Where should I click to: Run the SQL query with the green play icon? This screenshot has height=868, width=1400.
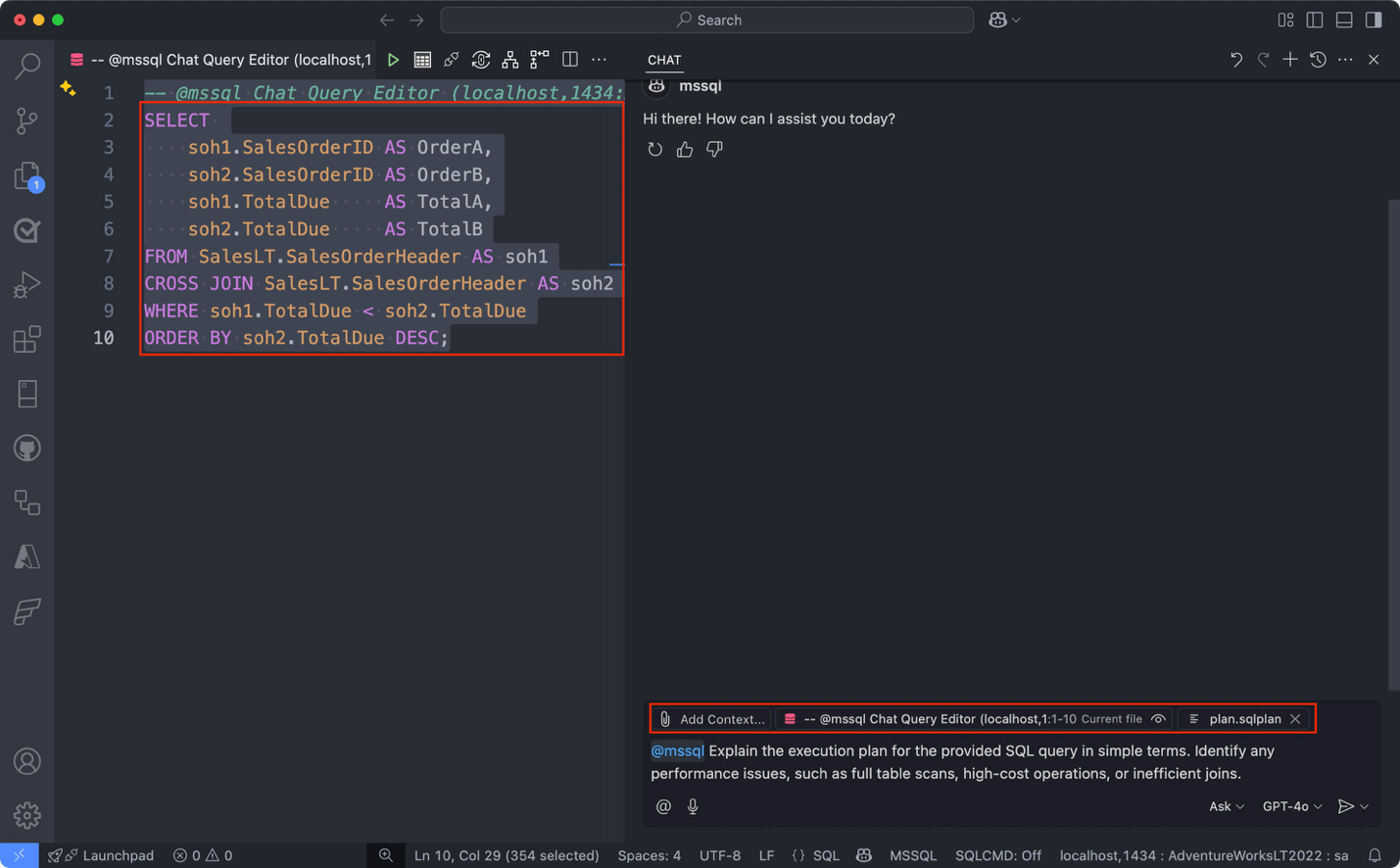click(x=393, y=59)
